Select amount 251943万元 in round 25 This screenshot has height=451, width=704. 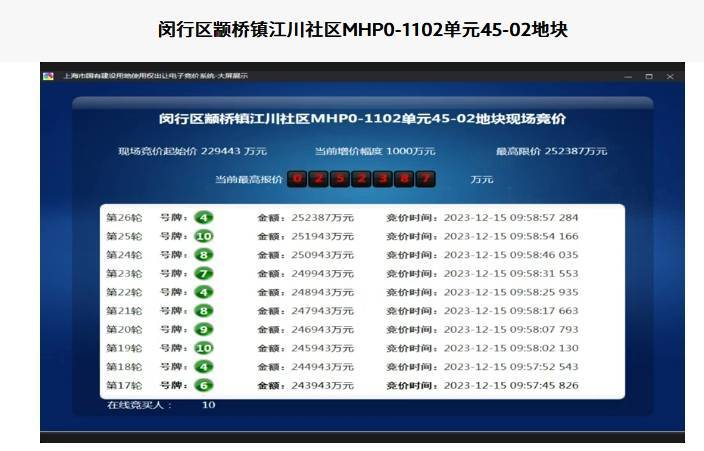point(322,236)
